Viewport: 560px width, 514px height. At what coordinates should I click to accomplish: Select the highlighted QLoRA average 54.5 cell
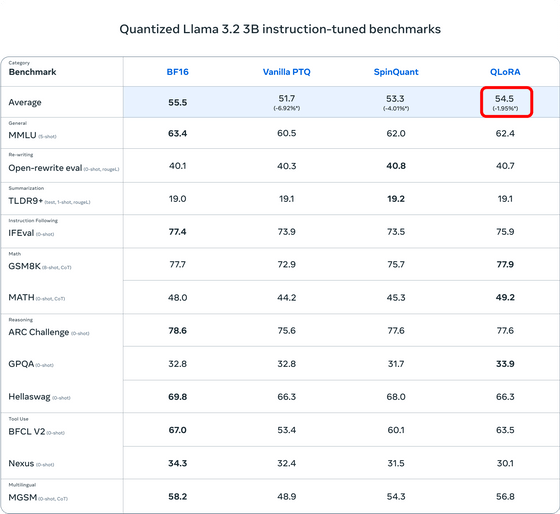[506, 102]
